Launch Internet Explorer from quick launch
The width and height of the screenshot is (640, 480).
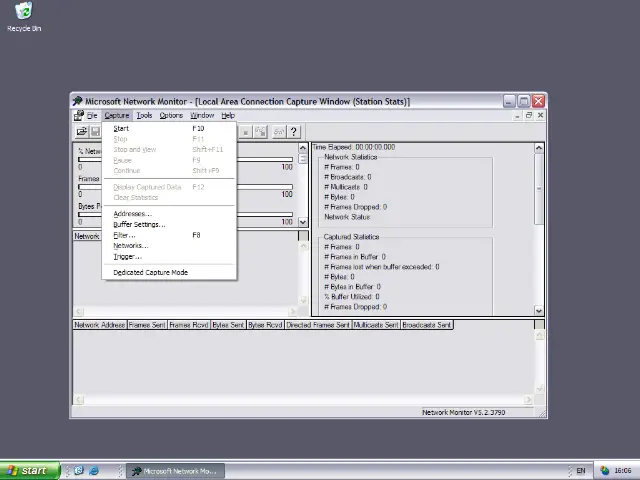(93, 471)
